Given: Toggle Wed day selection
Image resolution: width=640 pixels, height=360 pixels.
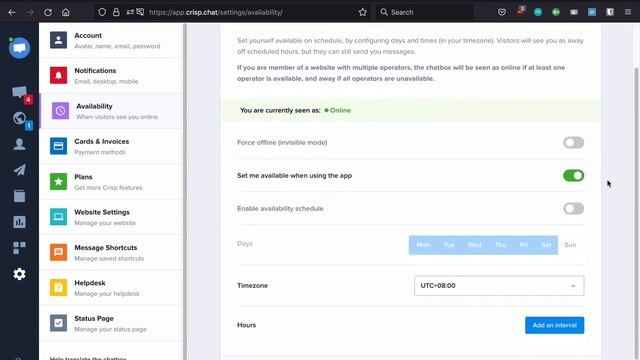Looking at the screenshot, I should click(x=475, y=245).
